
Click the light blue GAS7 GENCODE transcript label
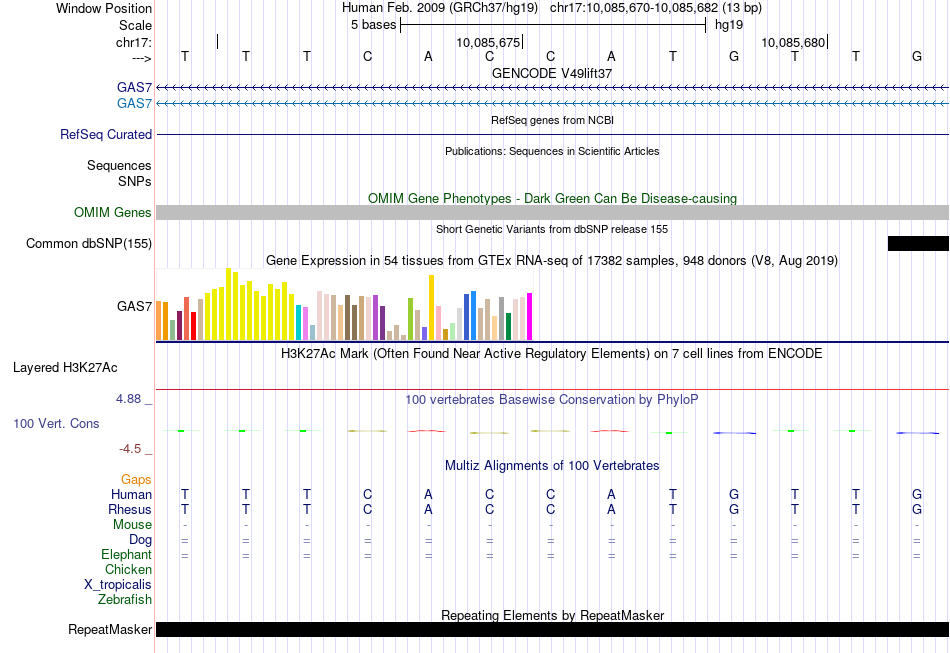point(134,103)
